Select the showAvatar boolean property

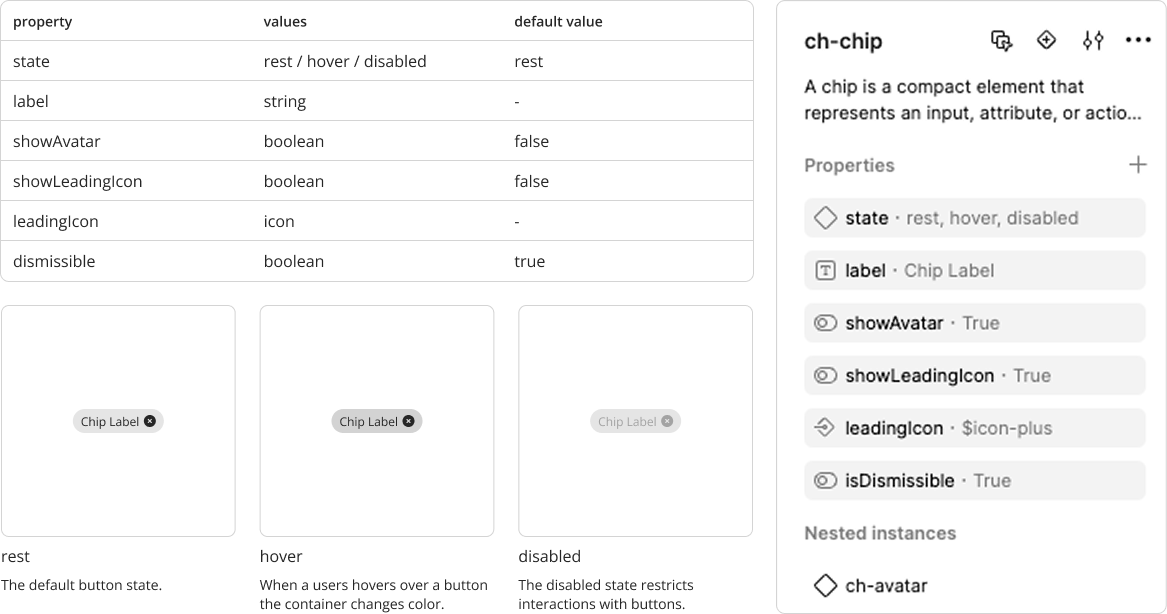974,323
